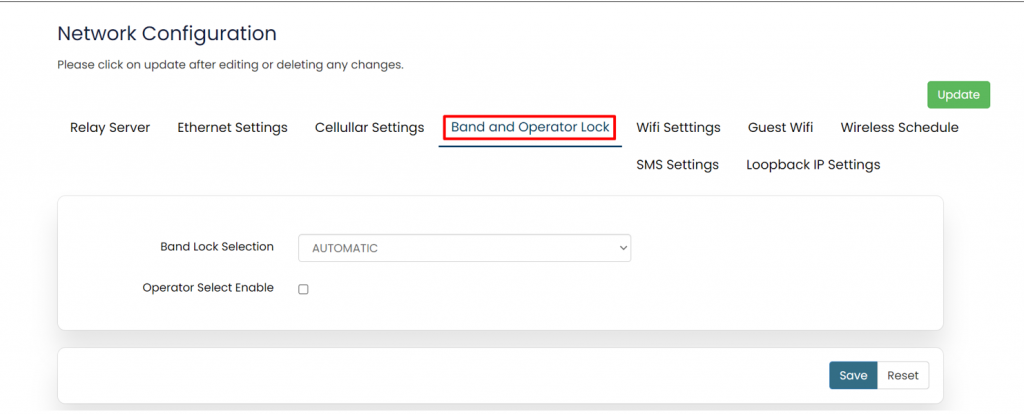Open Loopback IP Settings tab
1024x414 pixels.
(813, 164)
